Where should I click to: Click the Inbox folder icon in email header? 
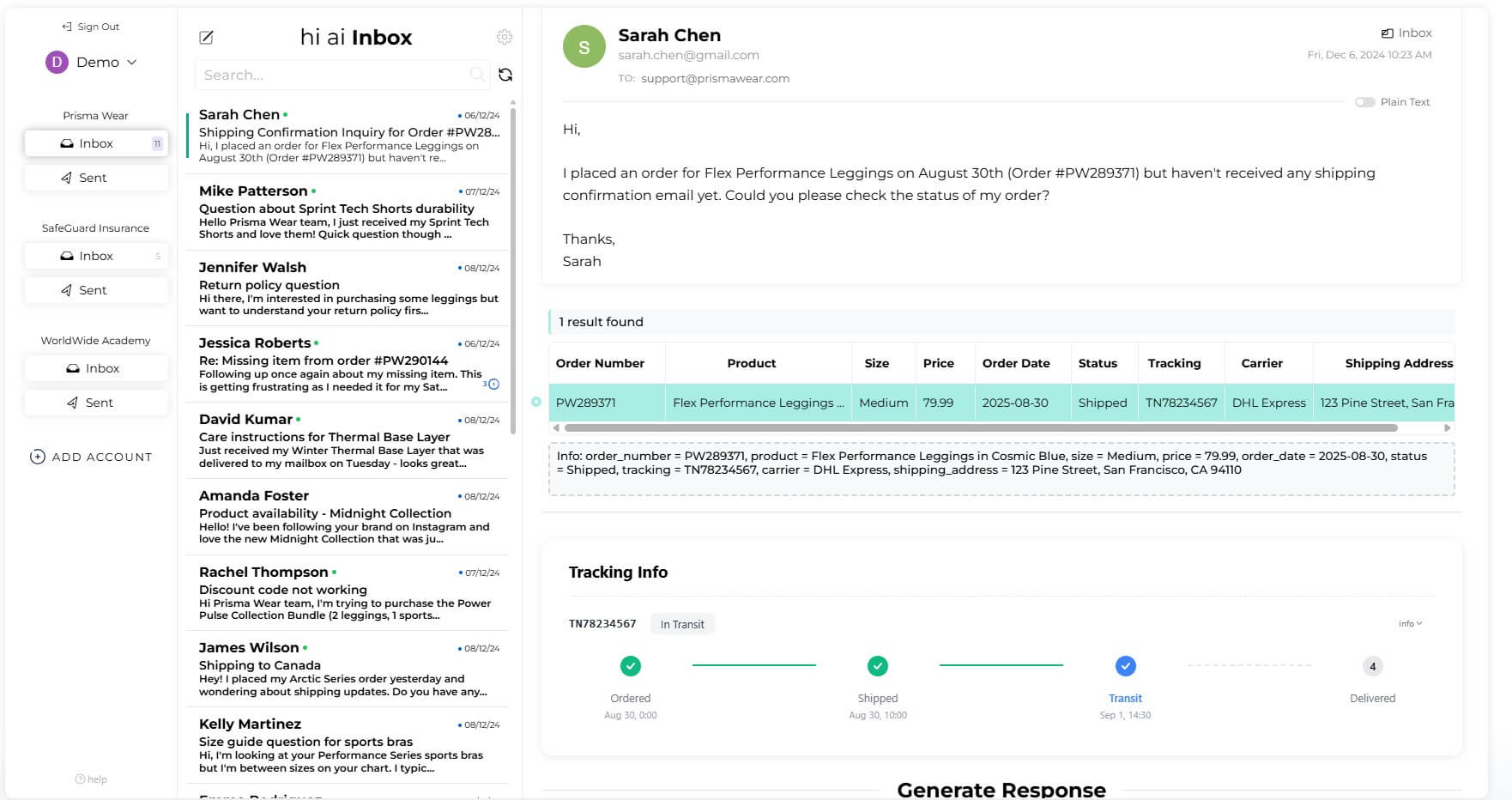[x=1387, y=33]
